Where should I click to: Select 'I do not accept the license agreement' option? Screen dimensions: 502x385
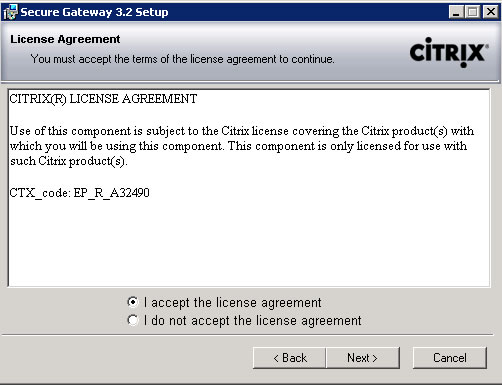pyautogui.click(x=133, y=320)
